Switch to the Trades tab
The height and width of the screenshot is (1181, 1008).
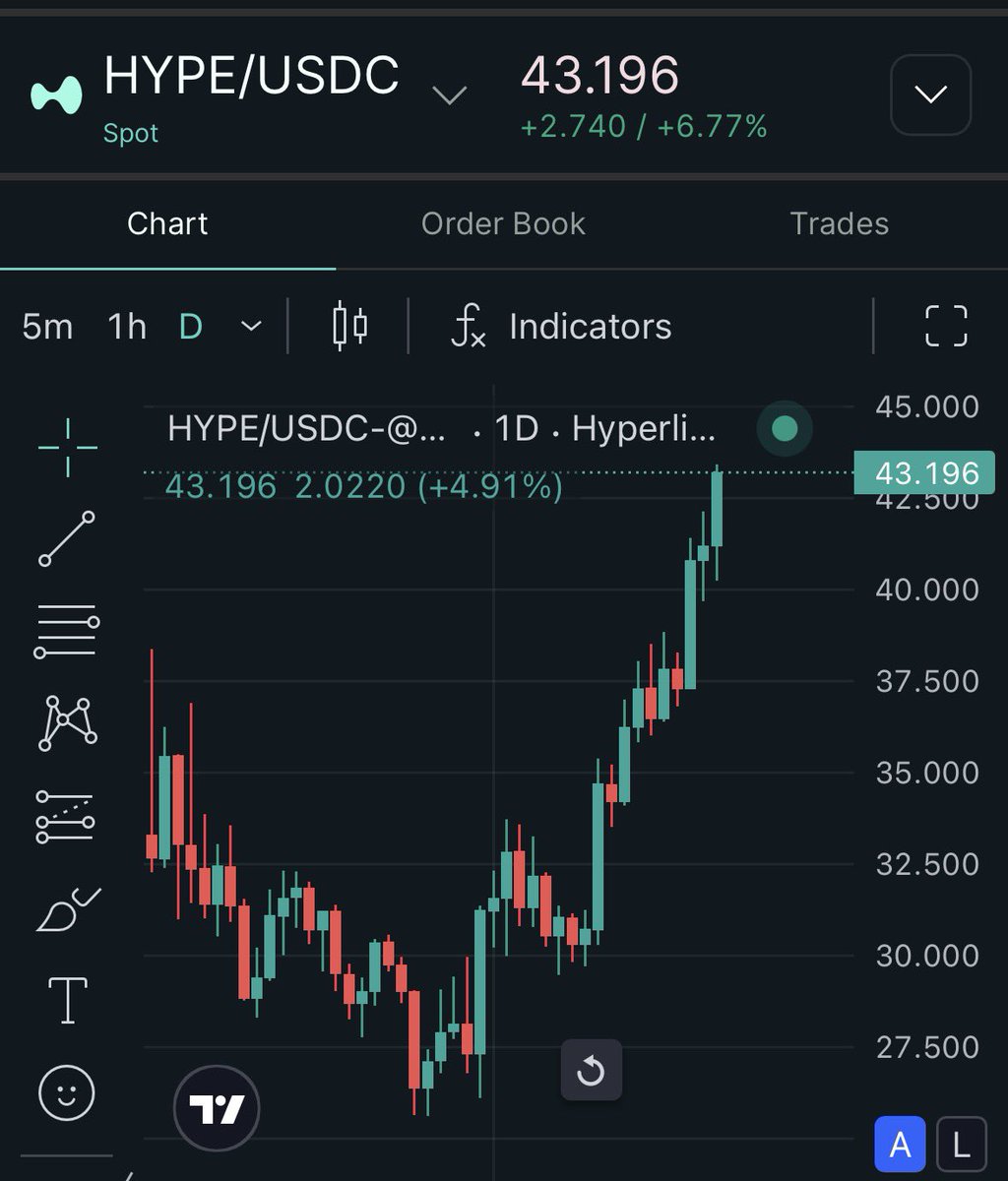[x=840, y=223]
